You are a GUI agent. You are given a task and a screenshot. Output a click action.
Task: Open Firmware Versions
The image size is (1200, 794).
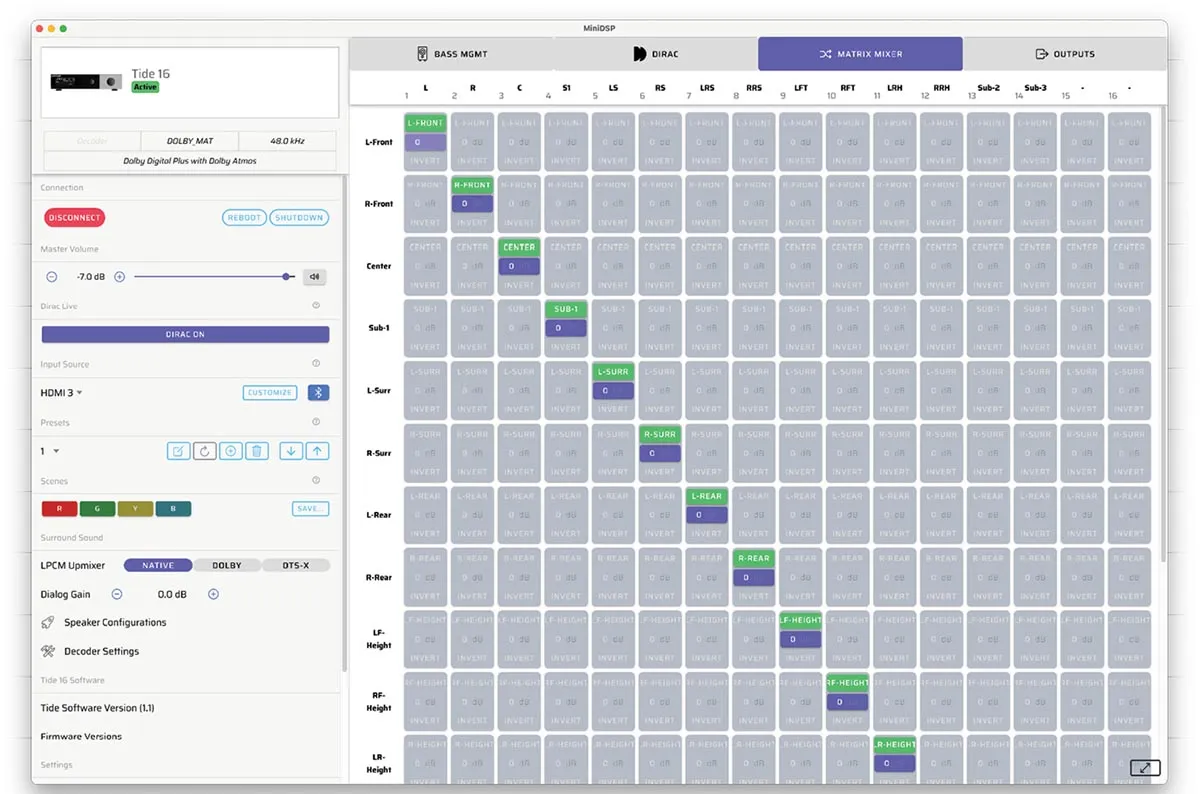point(81,736)
